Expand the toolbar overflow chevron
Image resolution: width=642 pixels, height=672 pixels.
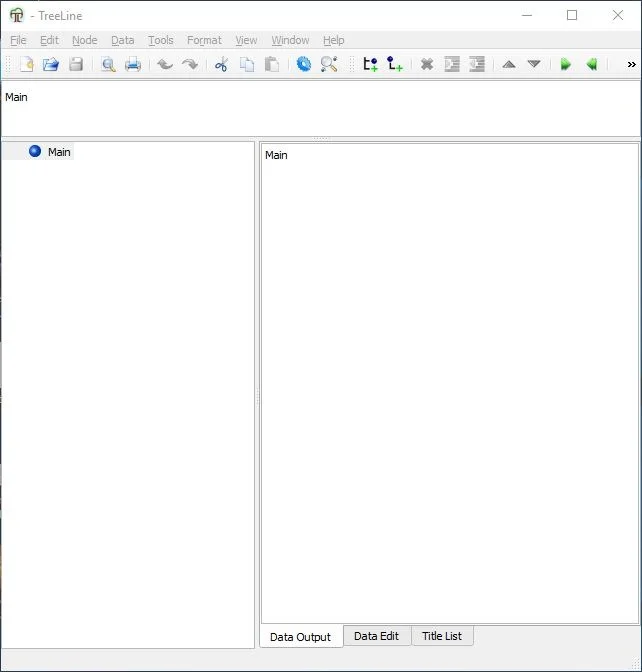[631, 64]
